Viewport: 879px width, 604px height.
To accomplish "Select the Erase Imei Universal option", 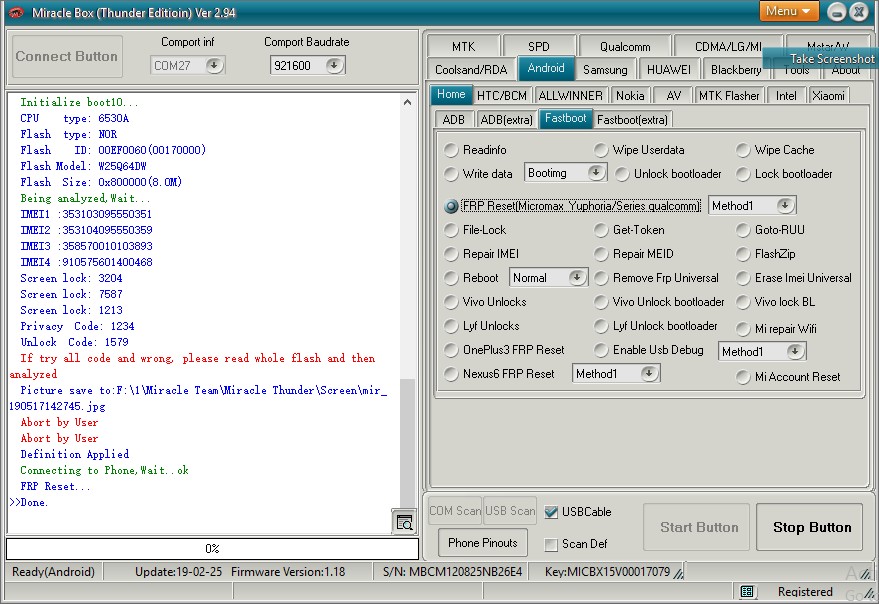I will [x=793, y=278].
